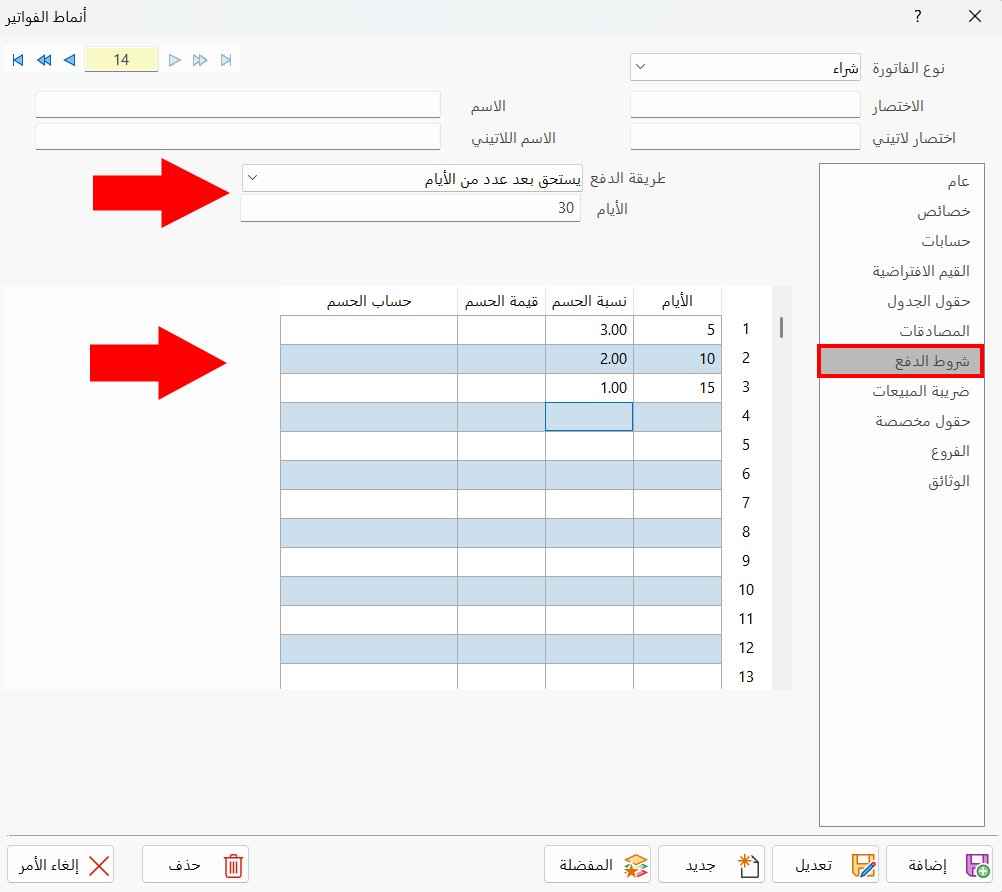Click the row 13 number header

(746, 677)
